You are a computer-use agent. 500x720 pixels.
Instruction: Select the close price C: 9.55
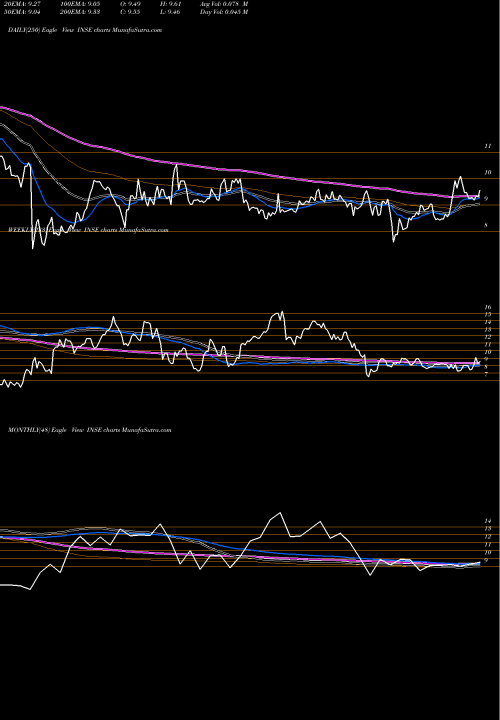(130, 12)
